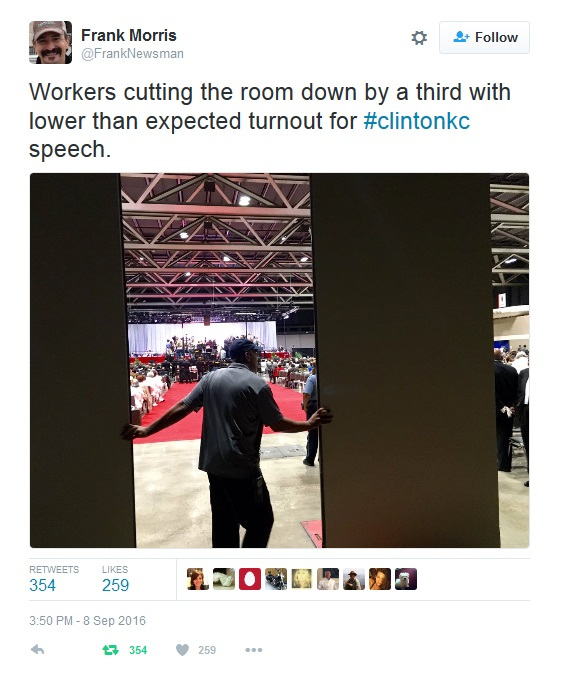The height and width of the screenshot is (678, 561).
Task: Like the tweet with heart icon
Action: tap(183, 650)
